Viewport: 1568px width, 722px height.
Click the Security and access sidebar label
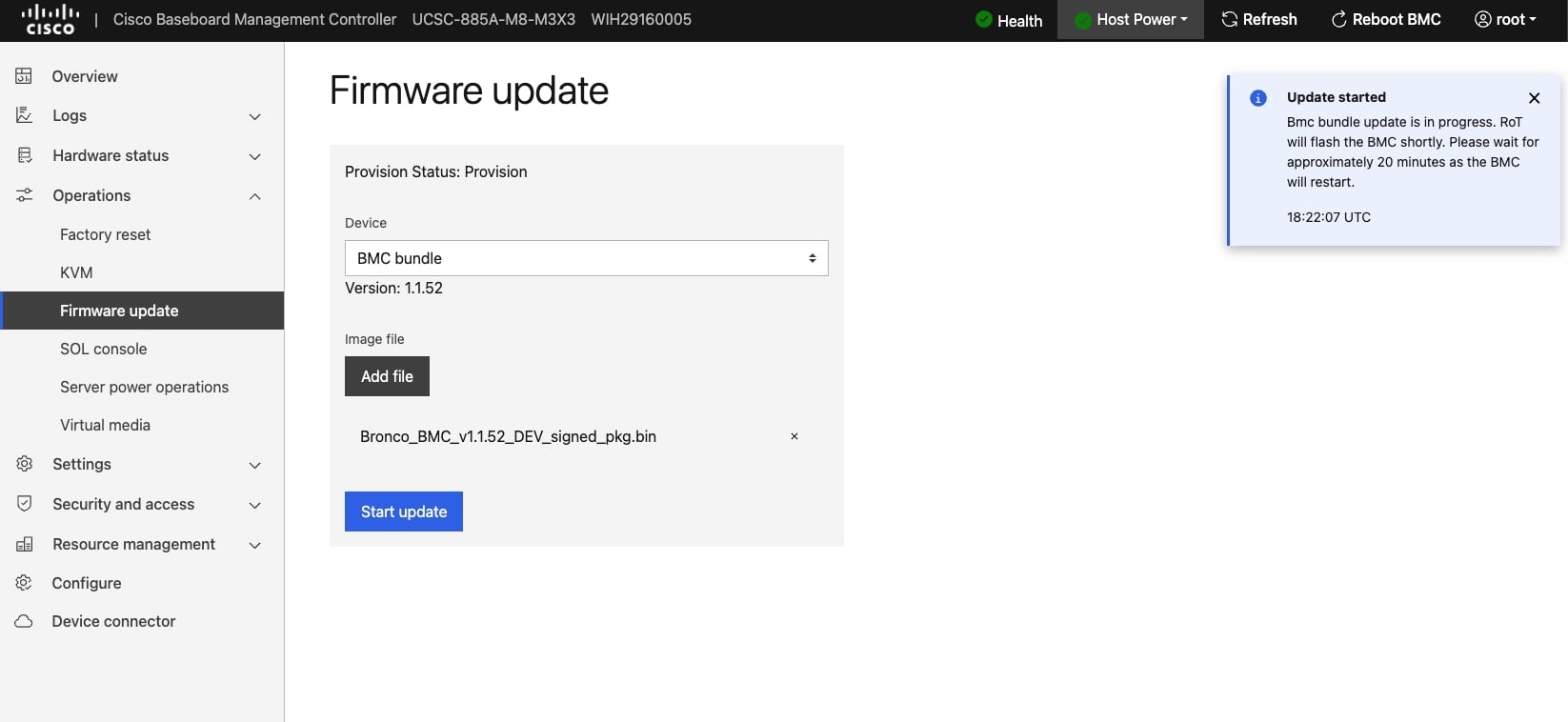click(124, 504)
